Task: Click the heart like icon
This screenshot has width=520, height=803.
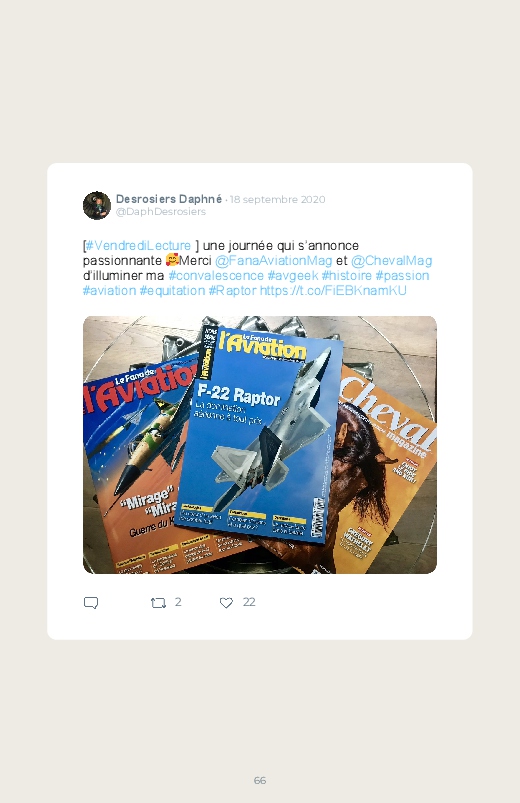Action: pyautogui.click(x=226, y=603)
